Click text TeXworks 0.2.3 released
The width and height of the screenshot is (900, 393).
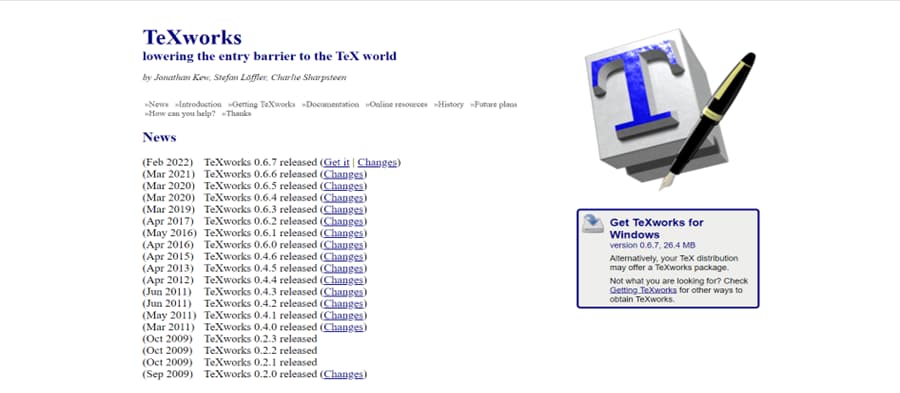pos(261,338)
